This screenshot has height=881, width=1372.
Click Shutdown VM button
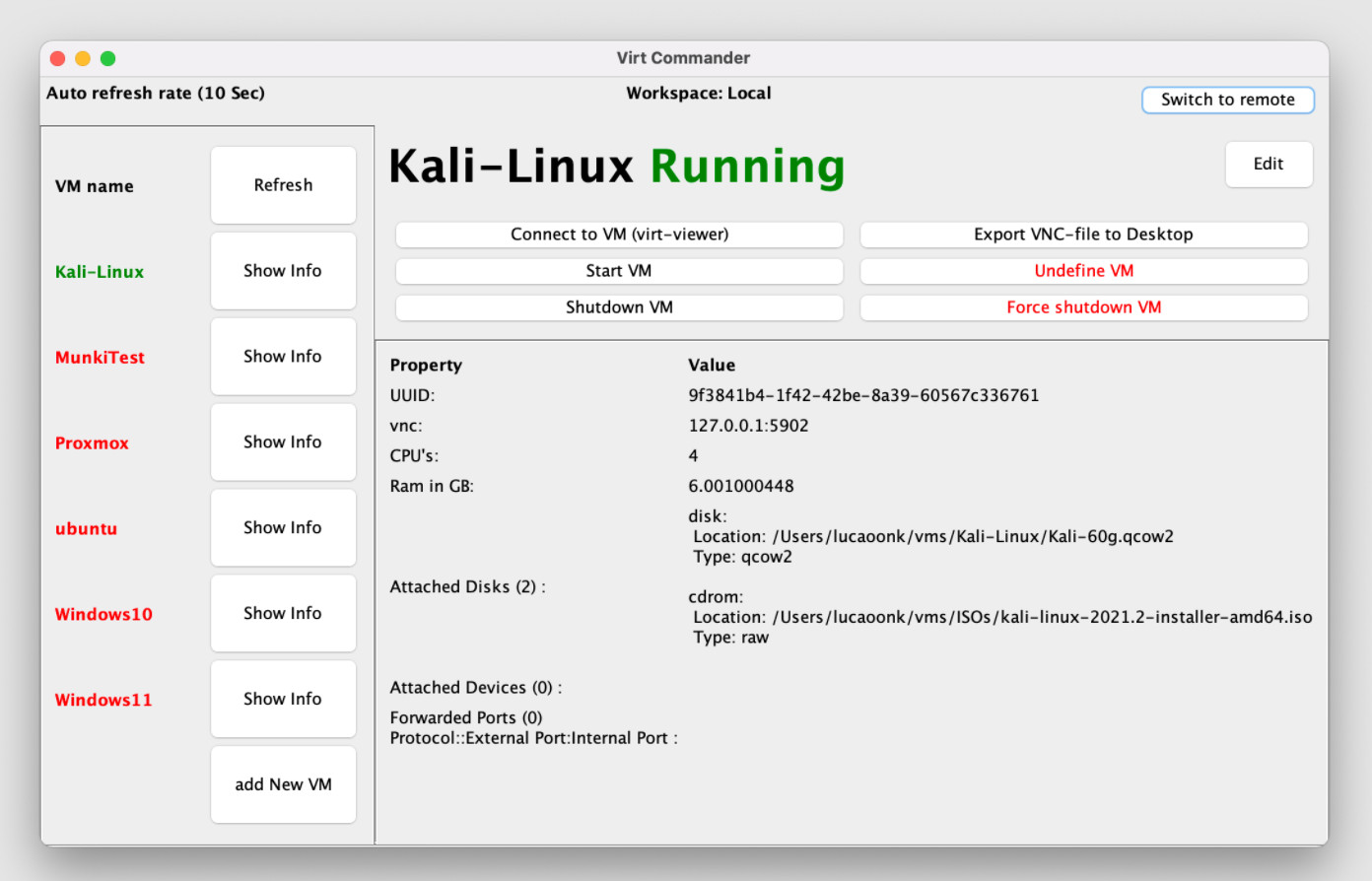click(x=619, y=307)
